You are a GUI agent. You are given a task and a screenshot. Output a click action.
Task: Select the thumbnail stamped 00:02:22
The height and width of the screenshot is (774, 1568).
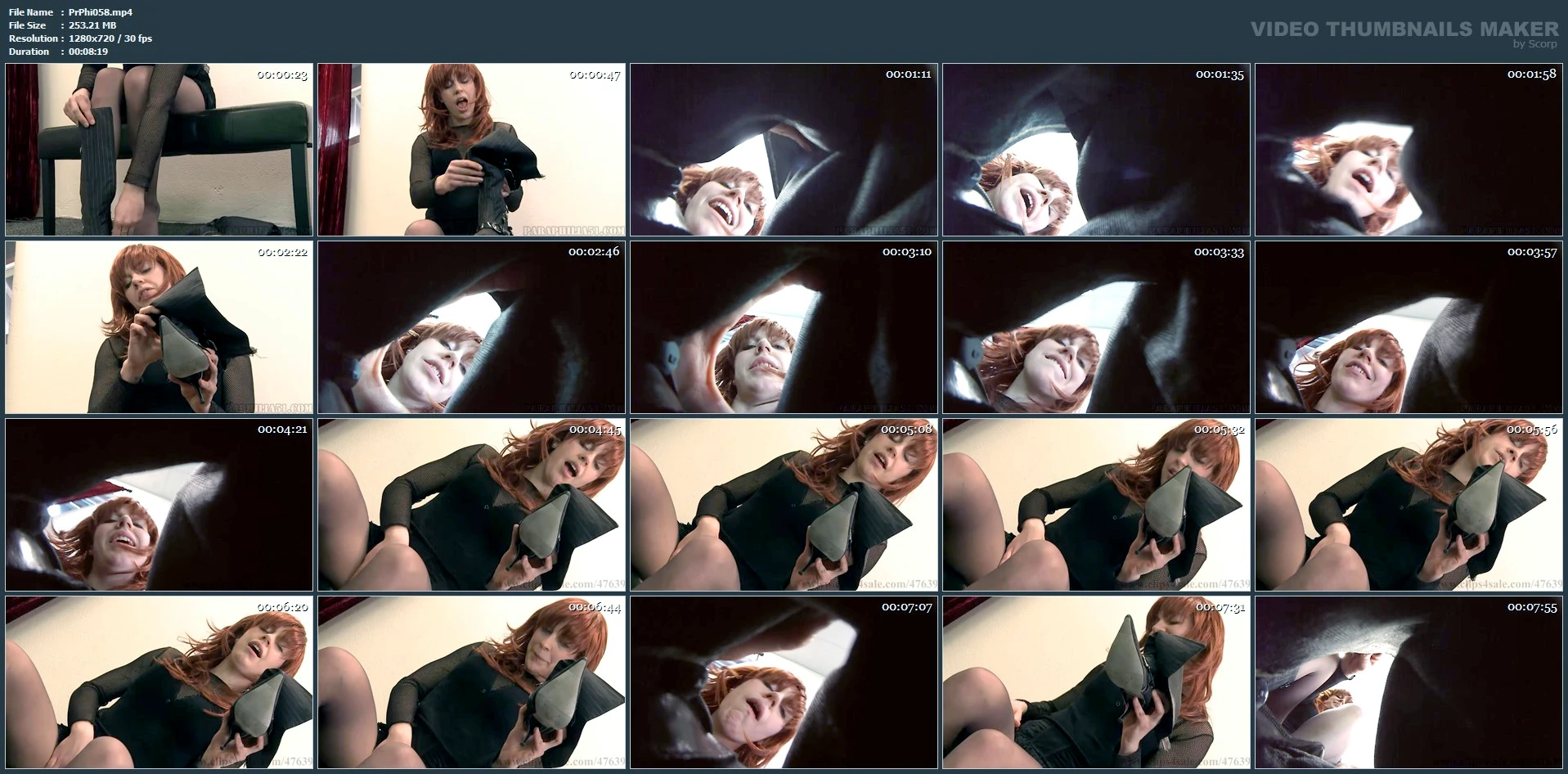[x=159, y=327]
